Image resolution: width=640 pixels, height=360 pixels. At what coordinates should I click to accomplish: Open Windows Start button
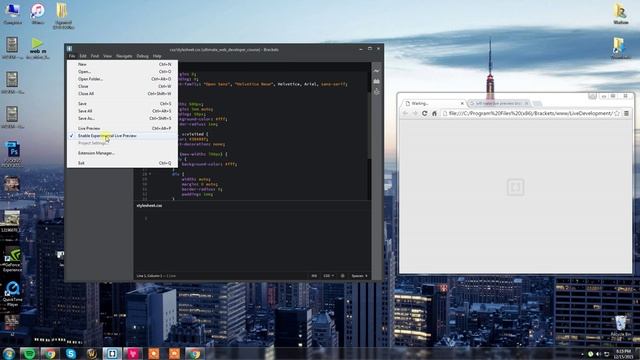(9, 353)
